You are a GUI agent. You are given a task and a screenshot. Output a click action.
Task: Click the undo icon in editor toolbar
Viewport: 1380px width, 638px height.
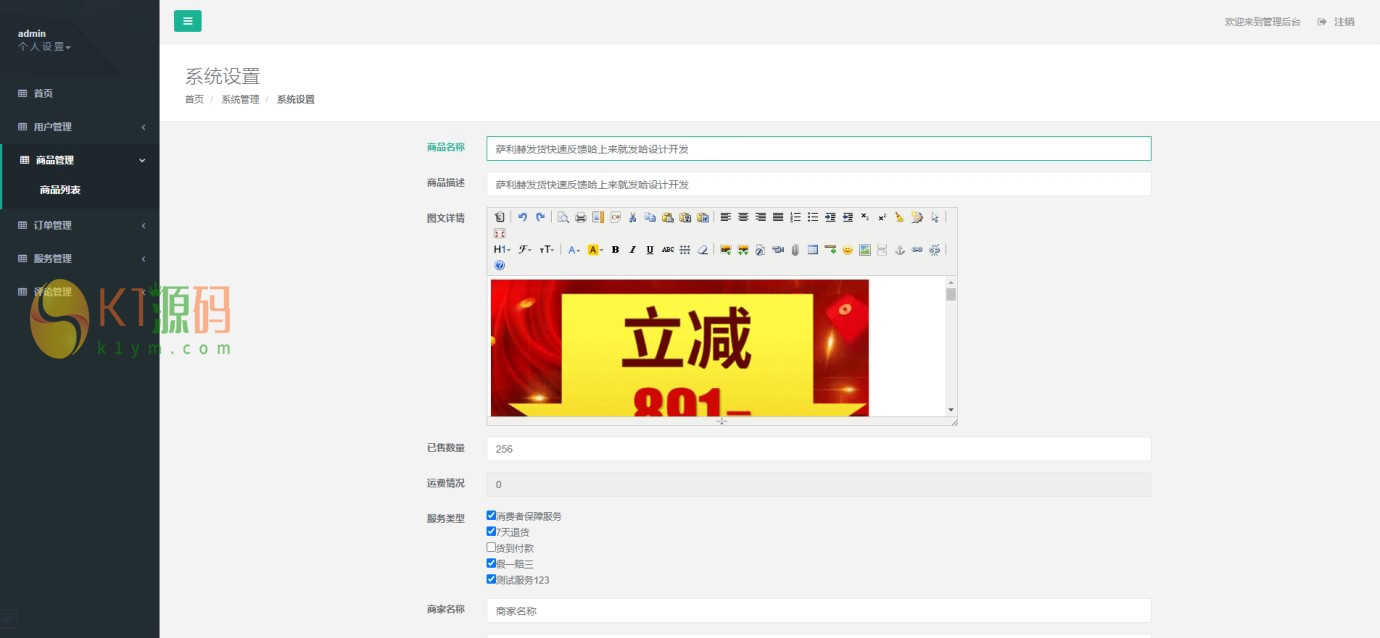coord(522,217)
